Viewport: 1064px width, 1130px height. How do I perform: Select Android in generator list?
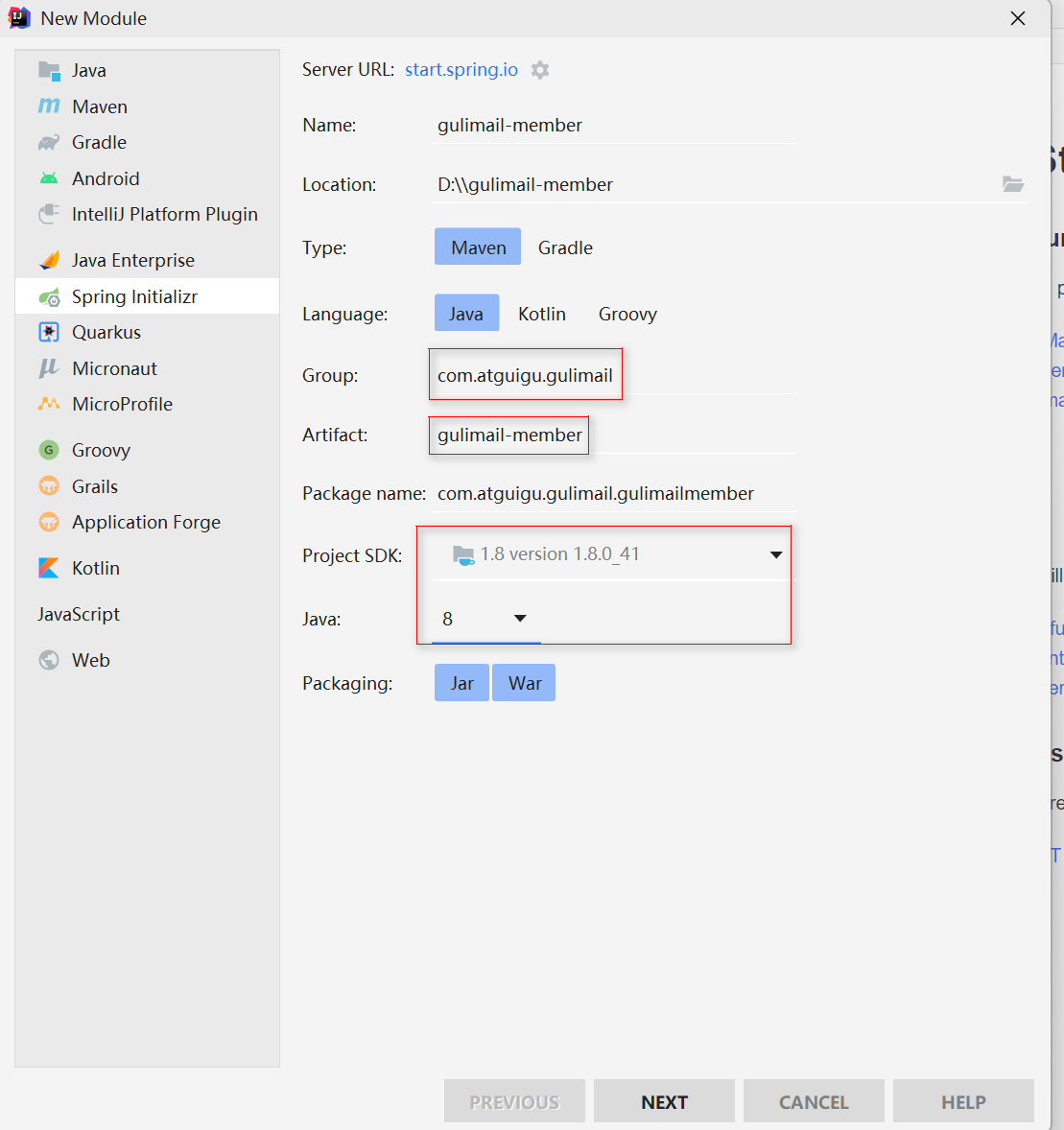point(147,178)
